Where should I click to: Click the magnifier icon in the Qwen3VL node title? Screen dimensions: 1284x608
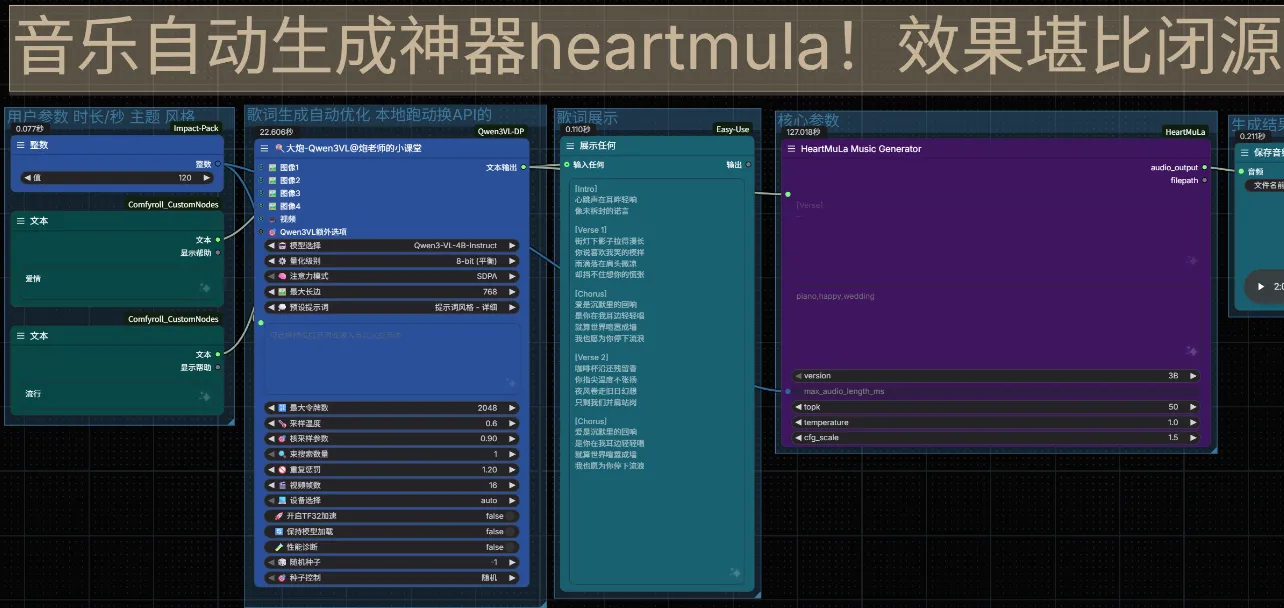click(278, 147)
